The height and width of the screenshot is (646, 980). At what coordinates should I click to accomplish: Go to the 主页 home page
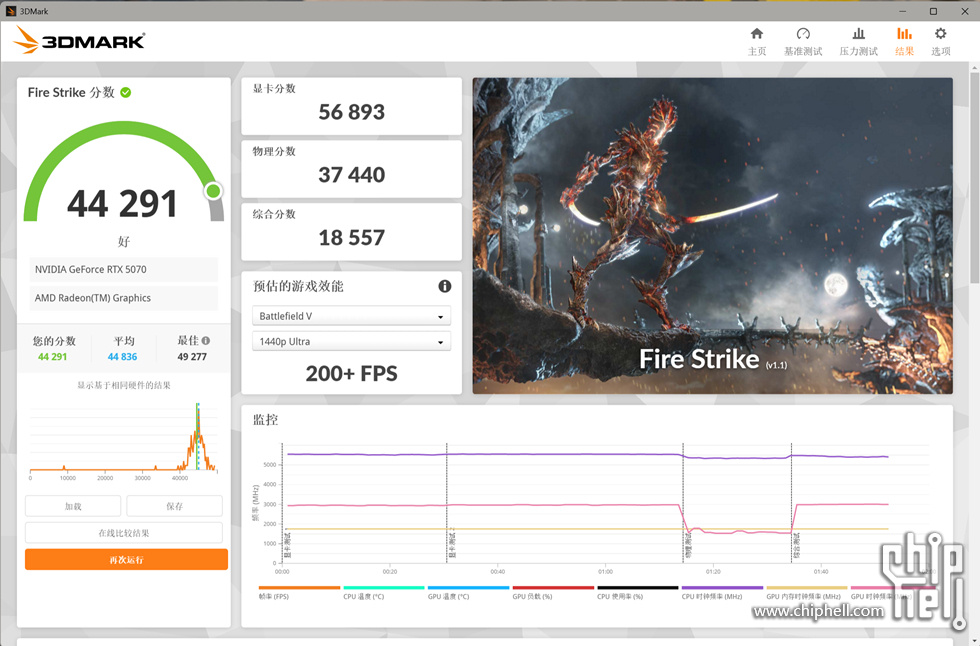757,41
